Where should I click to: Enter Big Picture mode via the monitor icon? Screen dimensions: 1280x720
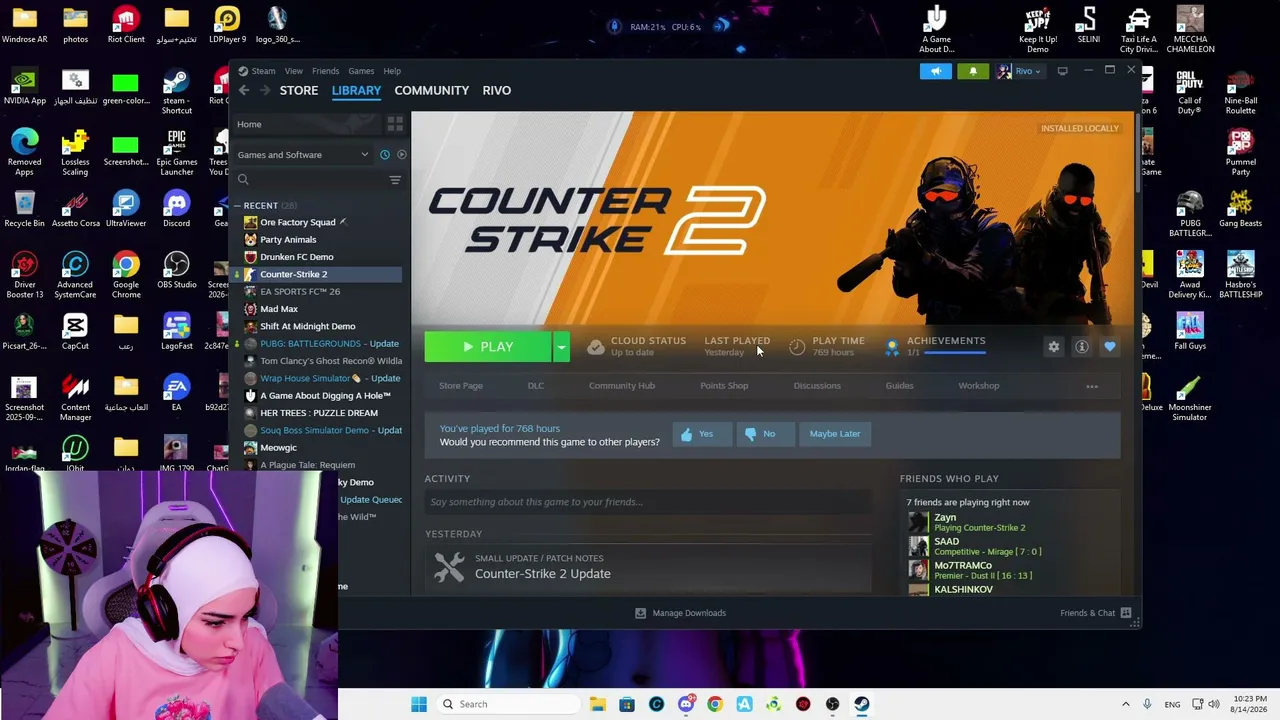pyautogui.click(x=1062, y=71)
